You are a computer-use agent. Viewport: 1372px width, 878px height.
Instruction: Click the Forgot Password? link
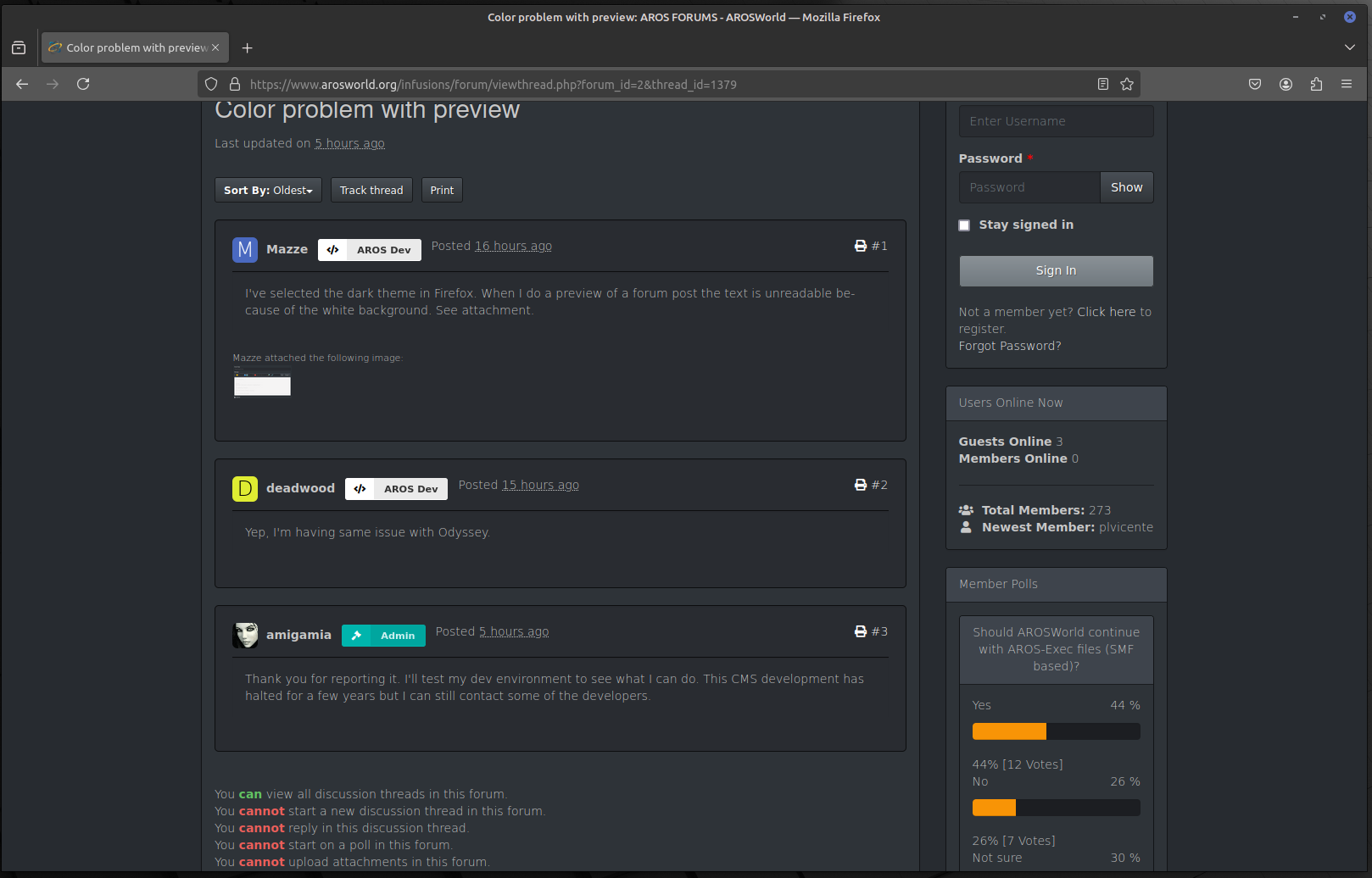point(1009,346)
